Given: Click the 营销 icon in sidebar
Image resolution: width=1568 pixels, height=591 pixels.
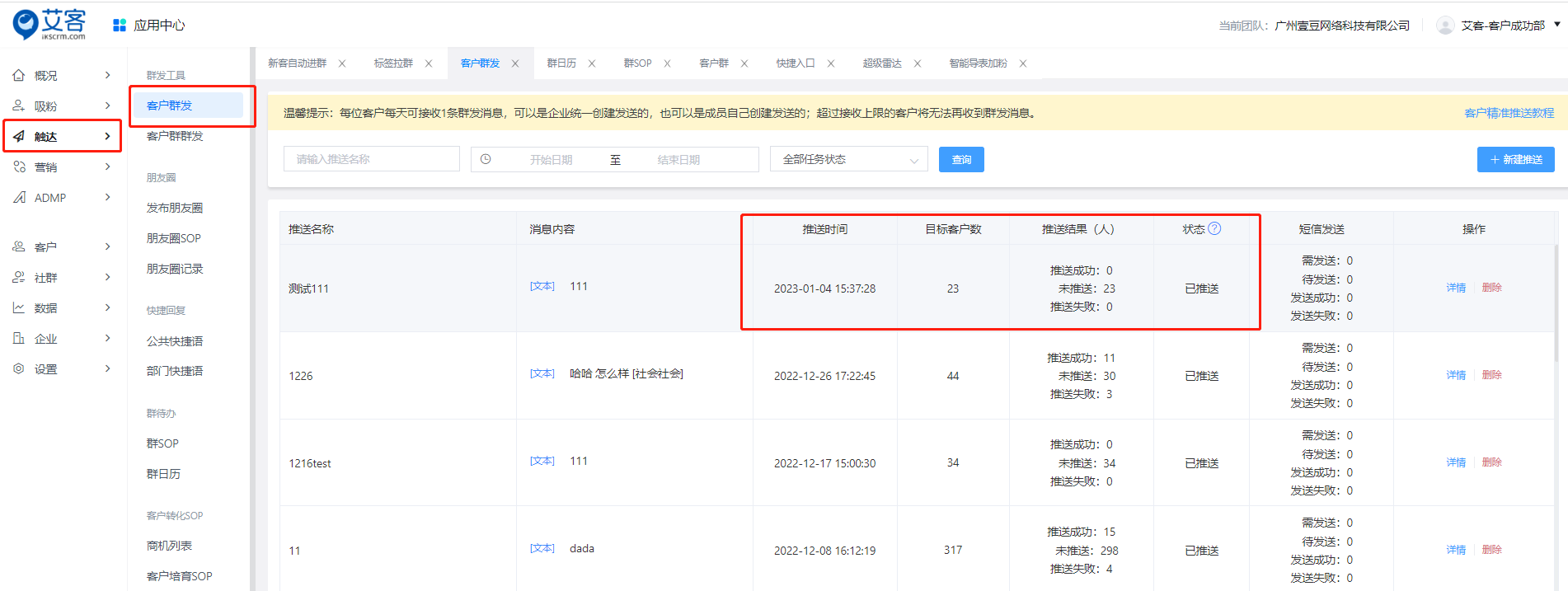Looking at the screenshot, I should click(19, 167).
